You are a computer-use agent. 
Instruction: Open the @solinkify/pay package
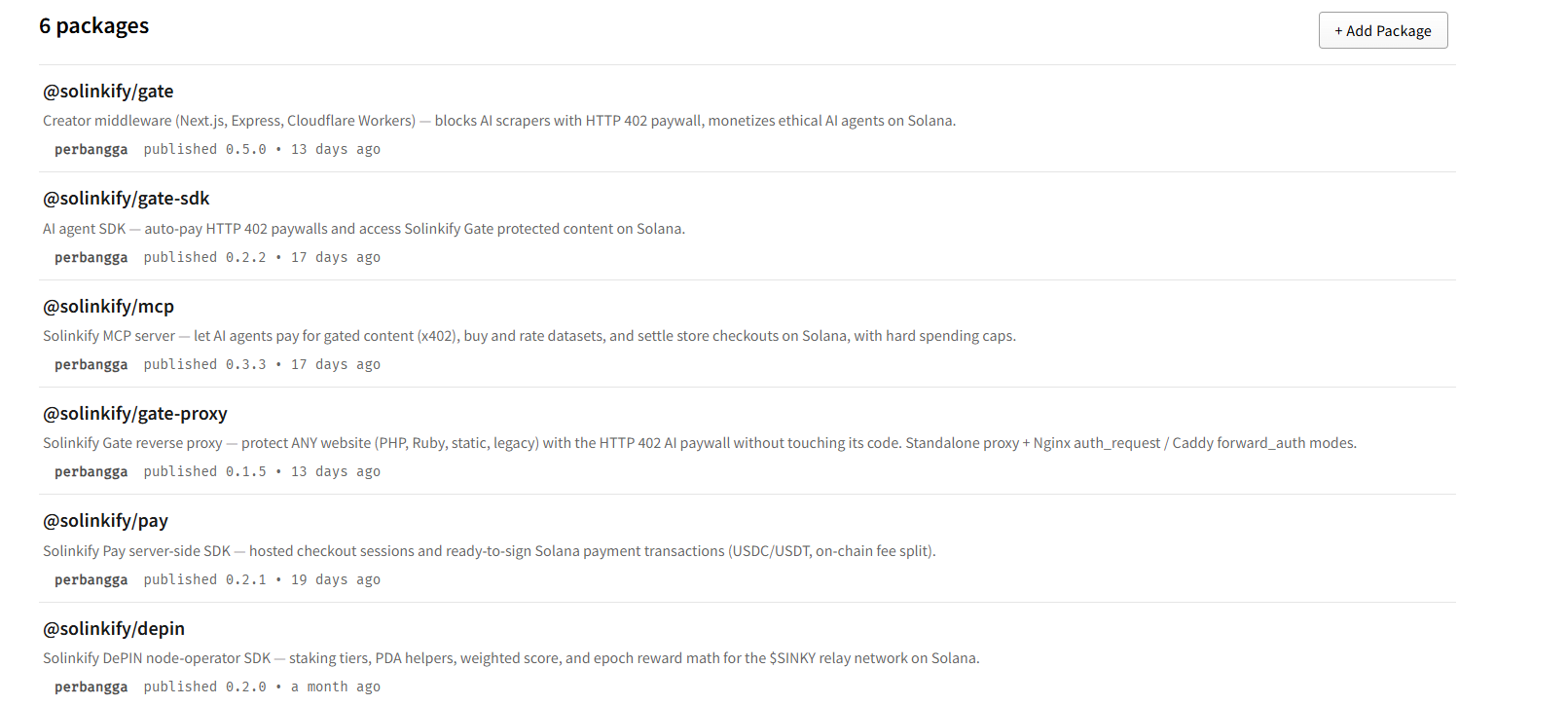105,521
